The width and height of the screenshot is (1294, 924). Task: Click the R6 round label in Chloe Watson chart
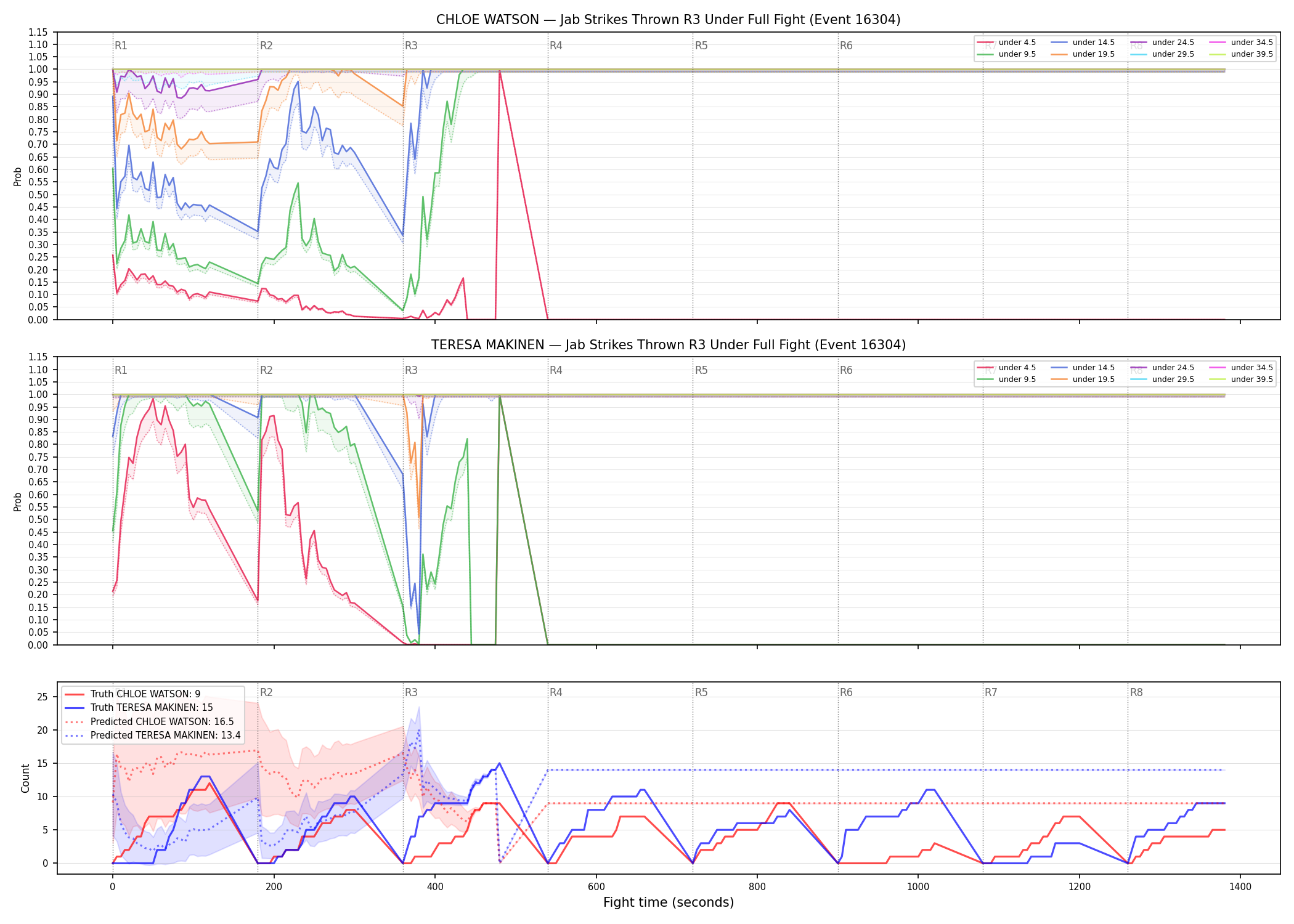pos(846,46)
